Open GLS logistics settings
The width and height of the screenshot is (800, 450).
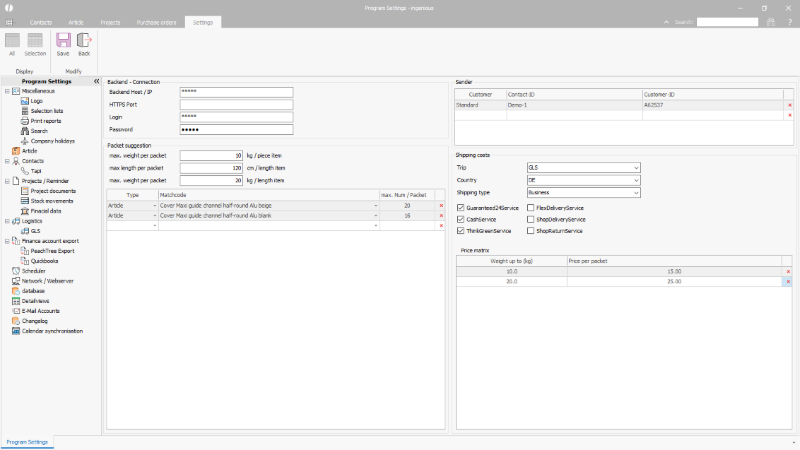click(x=35, y=231)
